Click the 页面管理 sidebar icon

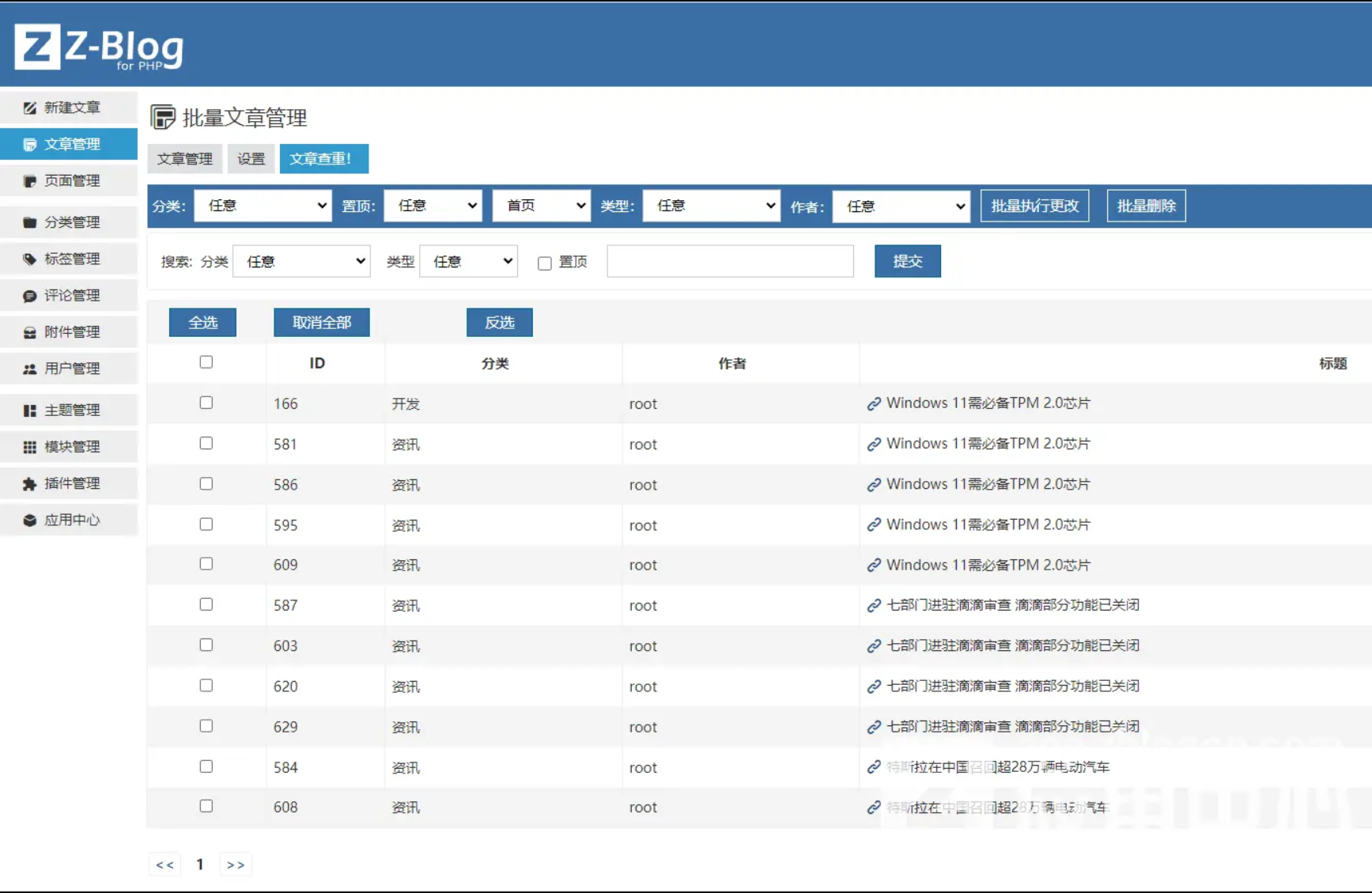tap(30, 181)
